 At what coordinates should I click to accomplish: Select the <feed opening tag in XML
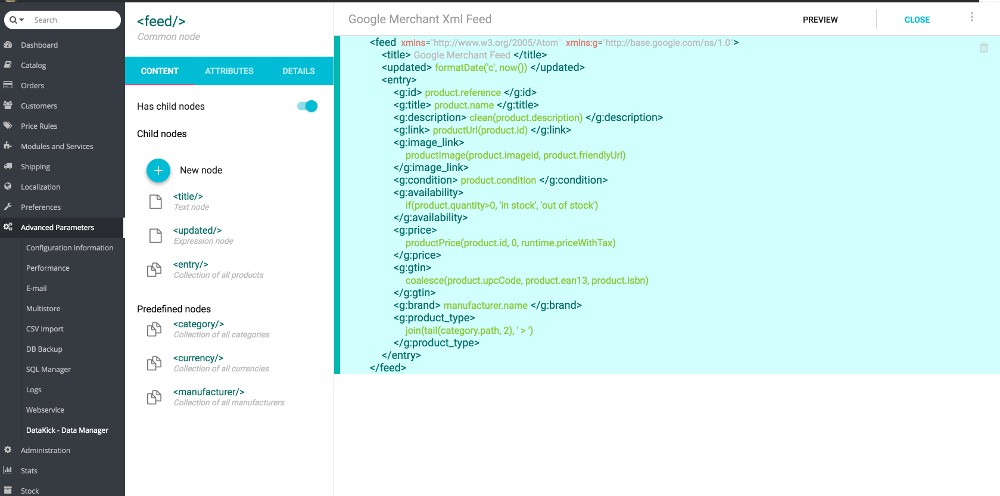pyautogui.click(x=383, y=42)
